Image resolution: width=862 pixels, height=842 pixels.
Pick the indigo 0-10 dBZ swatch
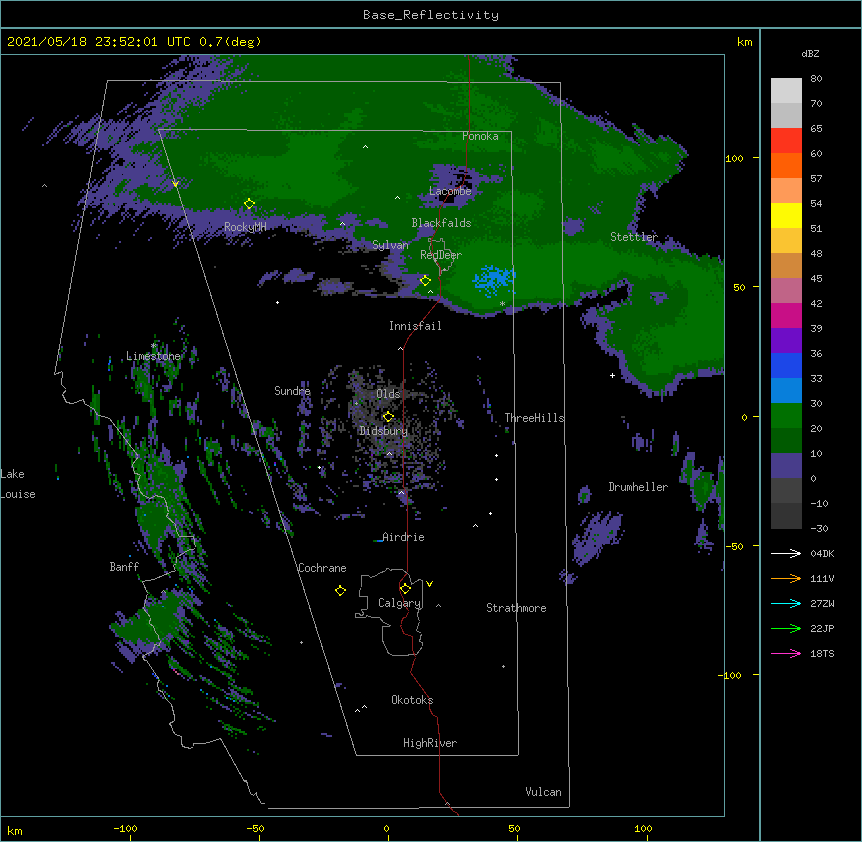[x=786, y=466]
